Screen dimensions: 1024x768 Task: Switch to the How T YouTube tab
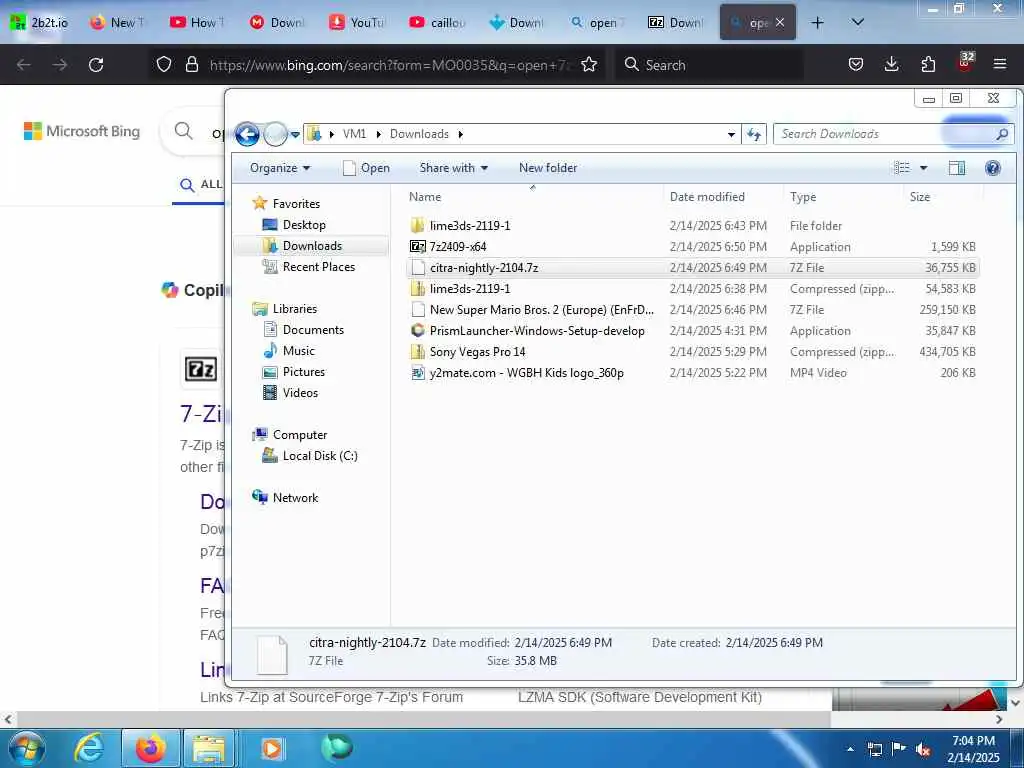[198, 22]
